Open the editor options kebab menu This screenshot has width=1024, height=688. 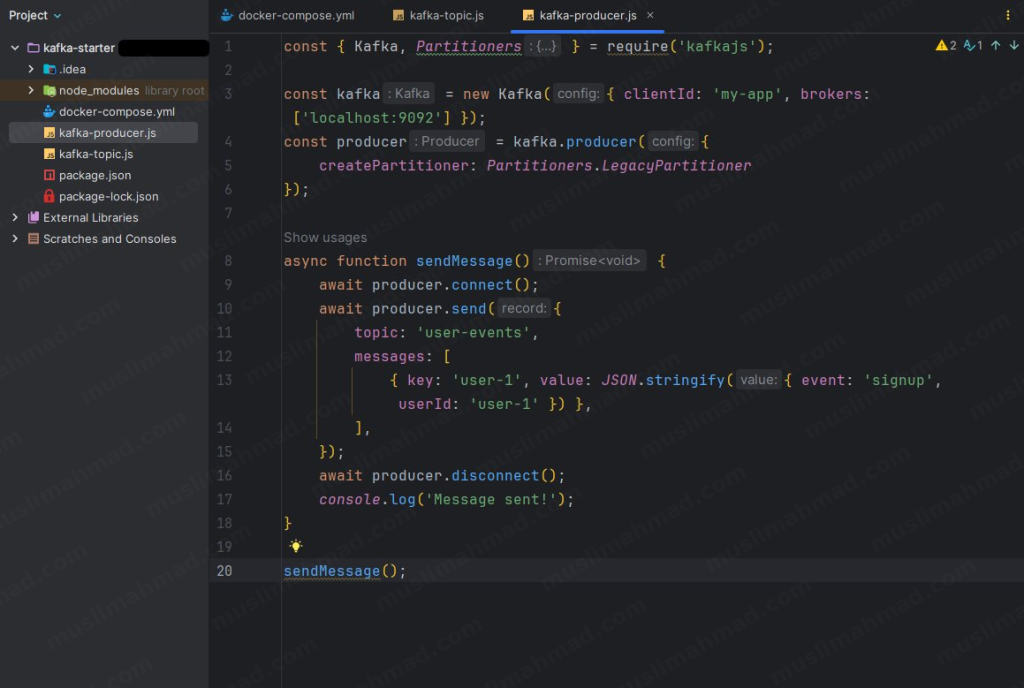pos(1007,15)
